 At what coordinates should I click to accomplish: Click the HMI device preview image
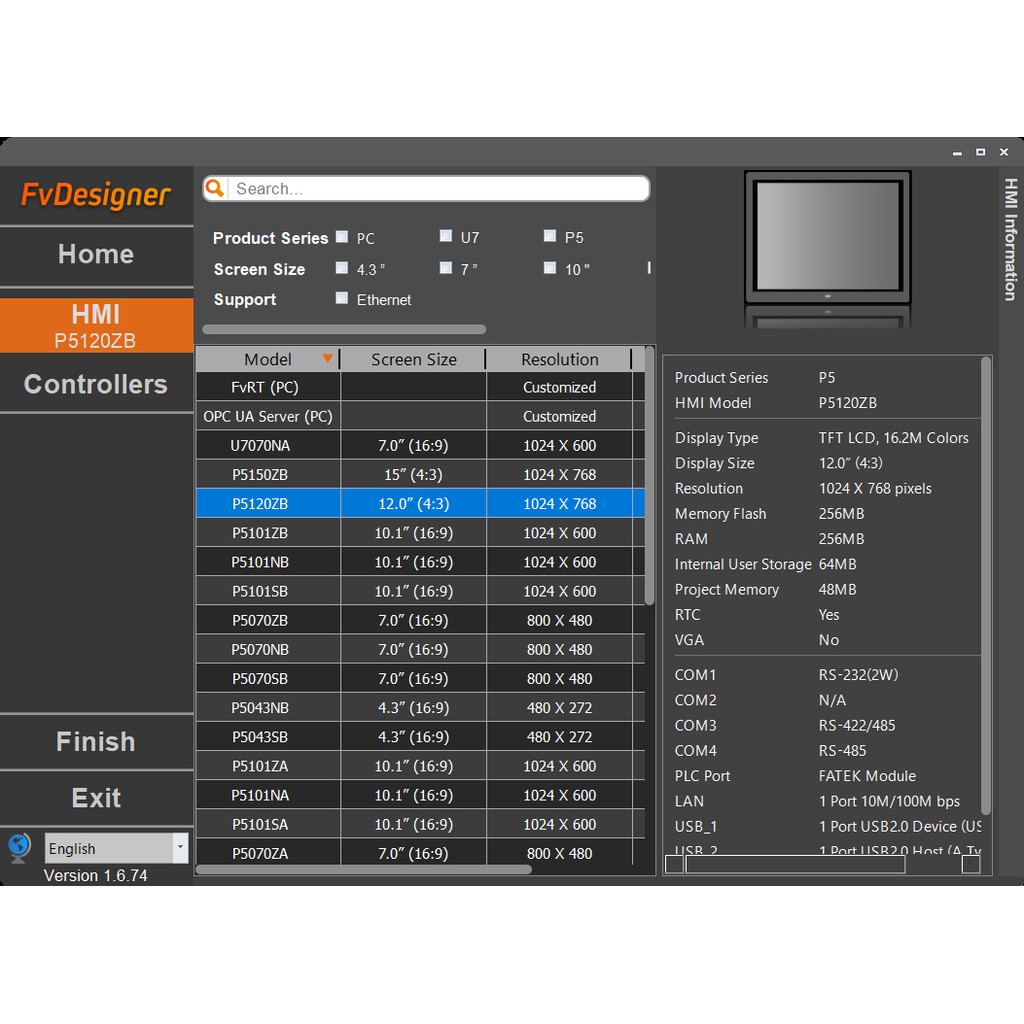click(828, 238)
